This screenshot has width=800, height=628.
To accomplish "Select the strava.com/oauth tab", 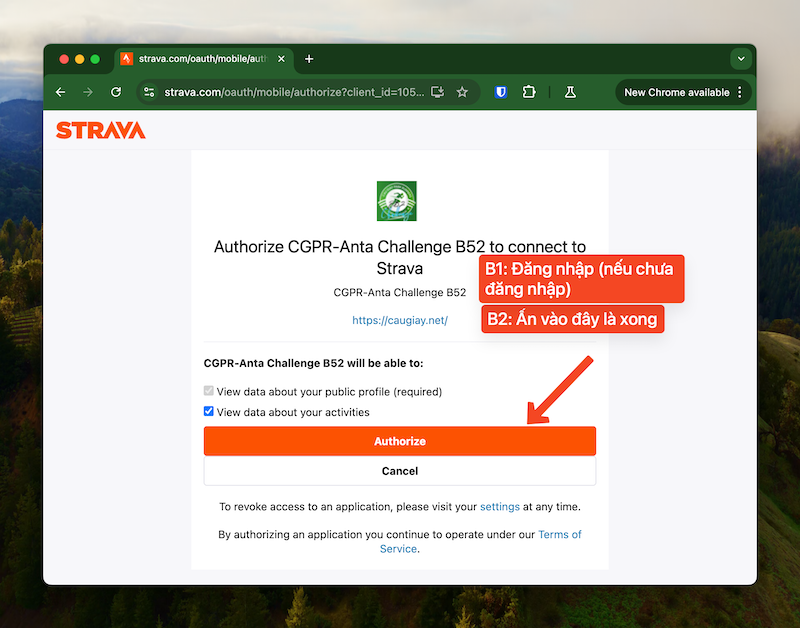I will (x=205, y=60).
